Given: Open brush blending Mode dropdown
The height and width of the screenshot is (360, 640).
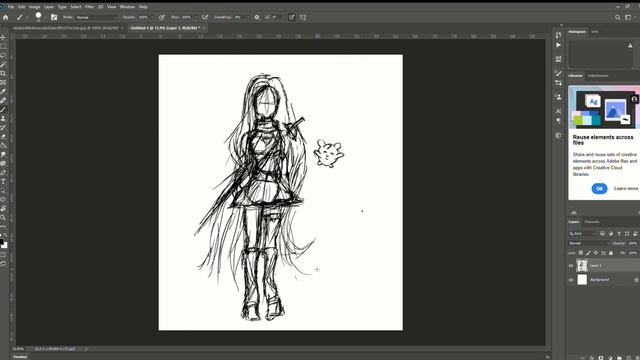Looking at the screenshot, I should pos(97,18).
